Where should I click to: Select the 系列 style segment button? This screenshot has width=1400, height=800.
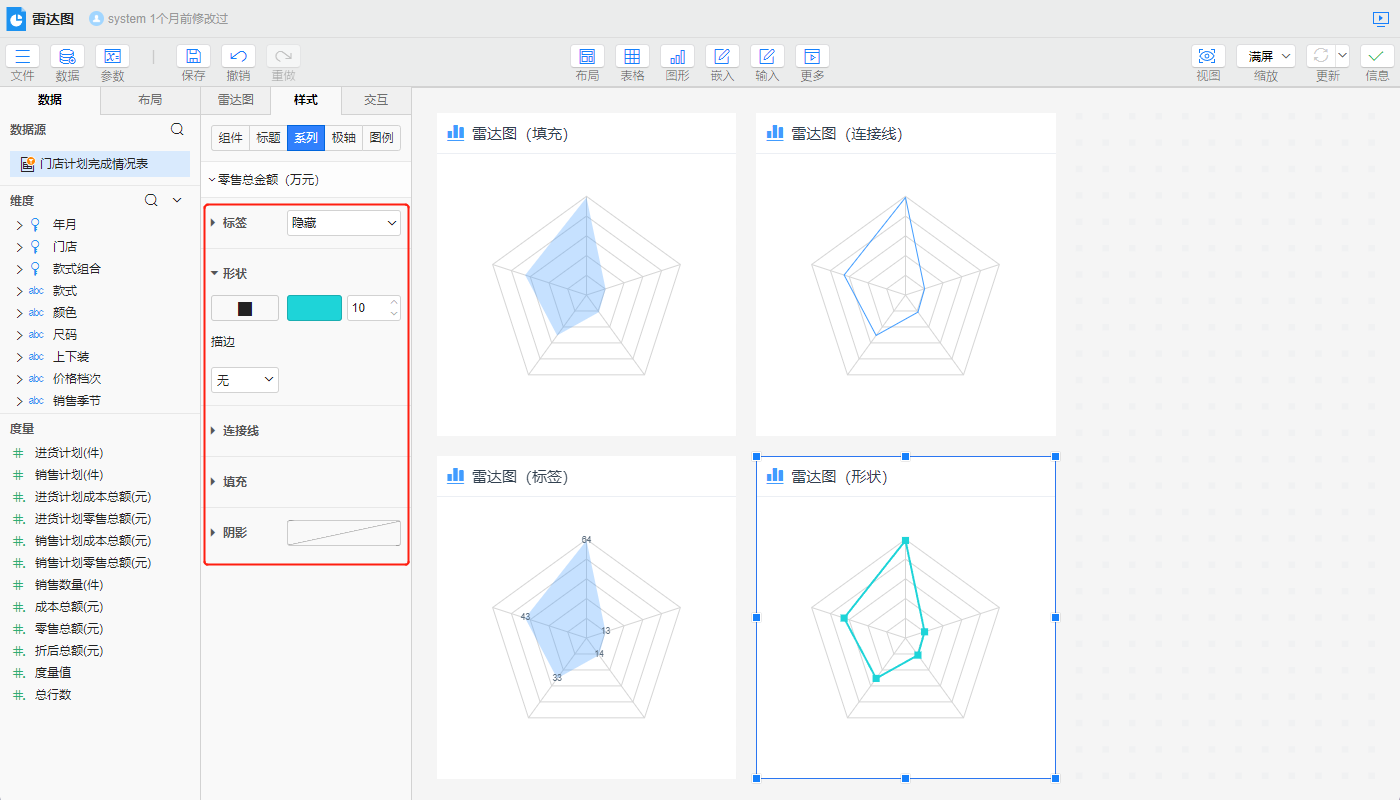306,138
